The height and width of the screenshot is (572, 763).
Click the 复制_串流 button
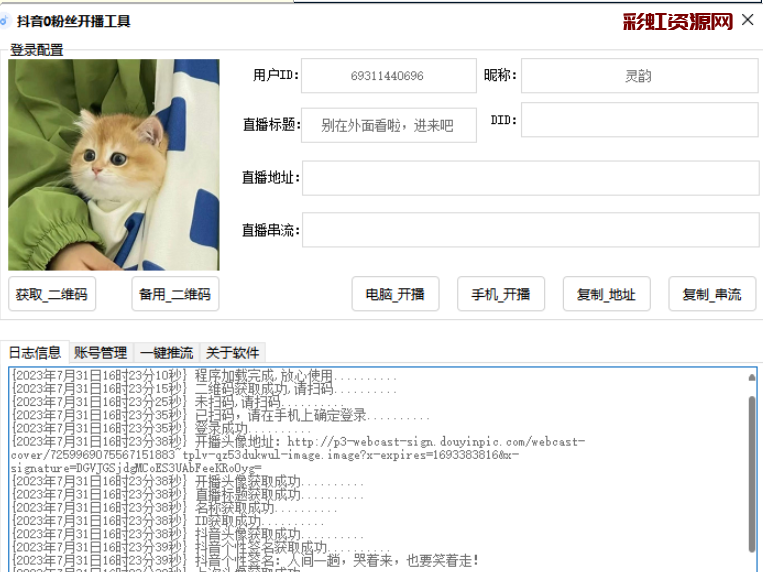(x=712, y=295)
